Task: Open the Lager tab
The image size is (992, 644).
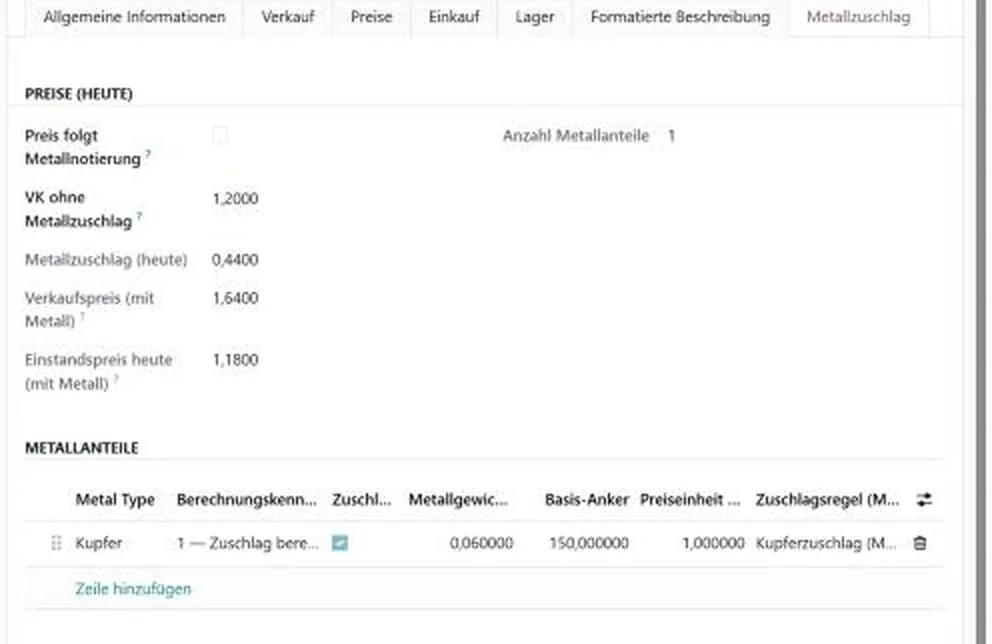Action: point(535,17)
